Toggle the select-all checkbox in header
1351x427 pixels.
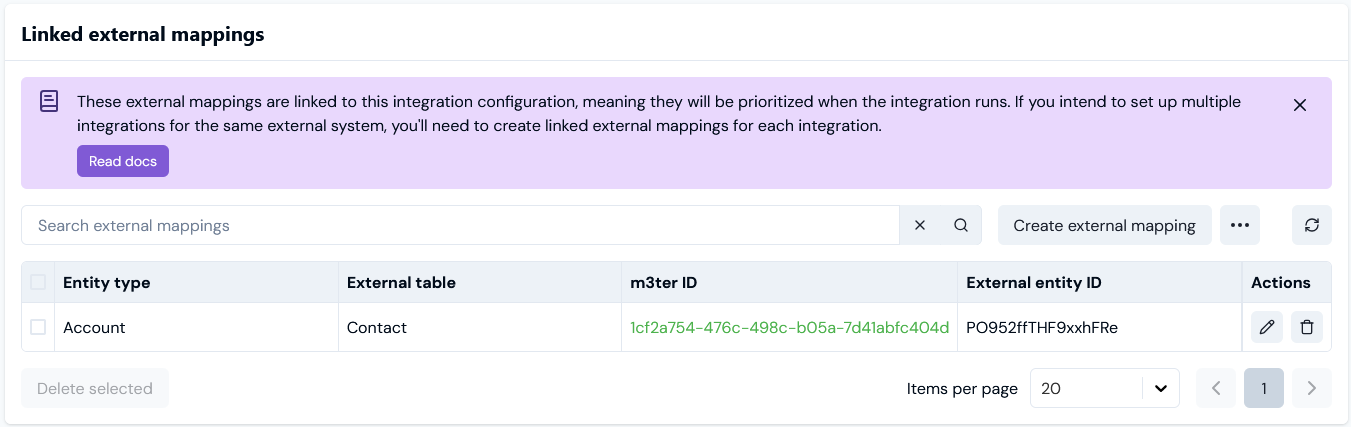point(38,282)
